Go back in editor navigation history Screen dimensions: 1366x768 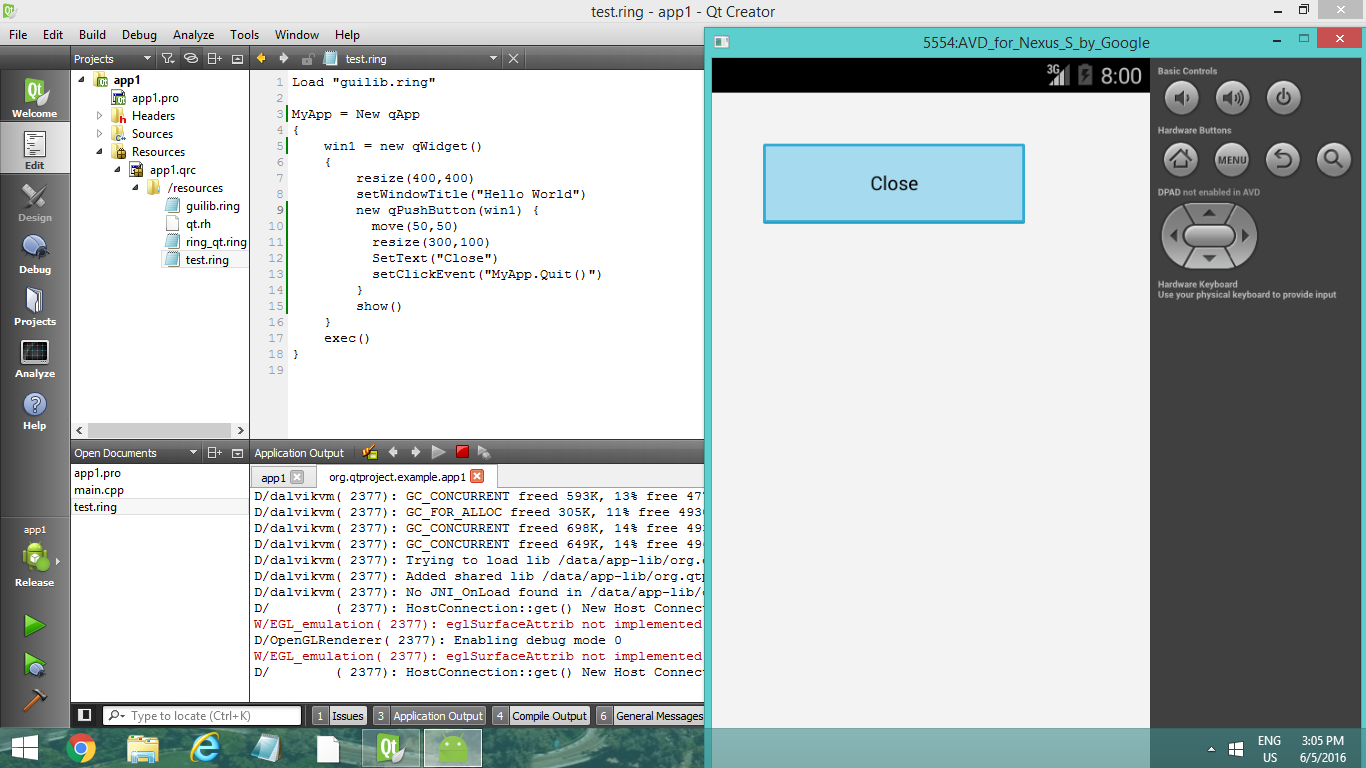click(261, 59)
